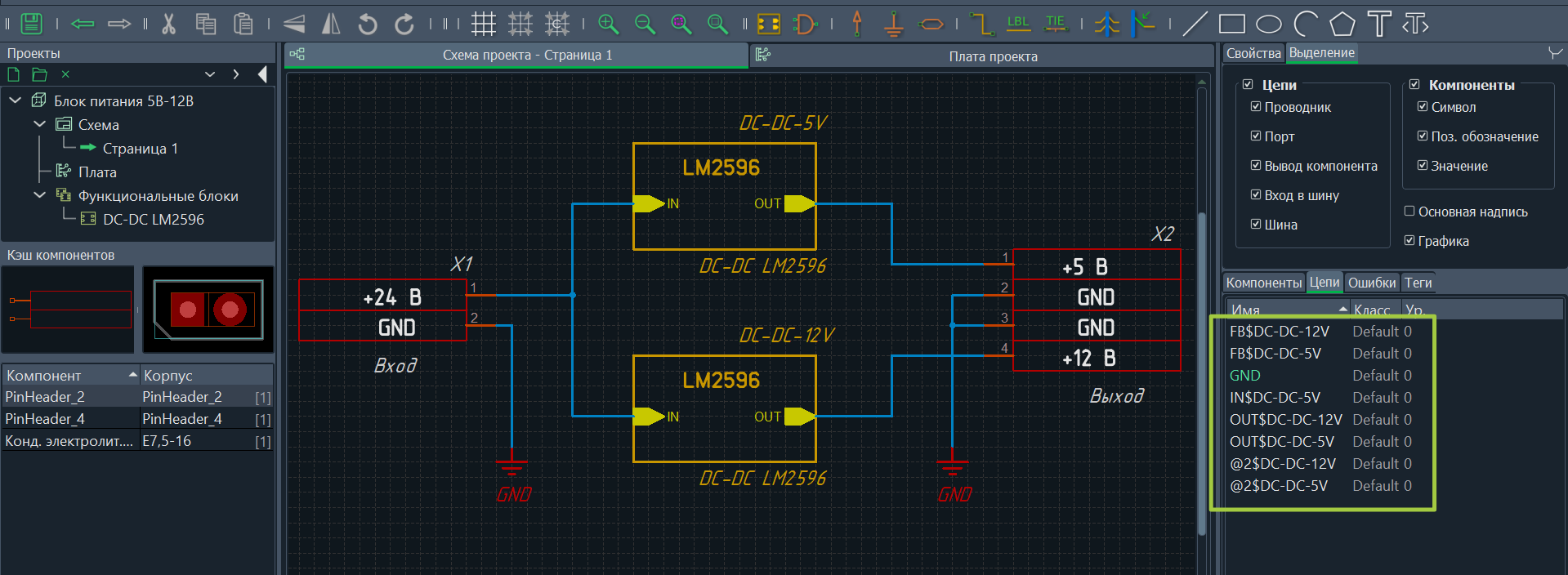The image size is (1568, 575).
Task: Click the rotate counterclockwise icon
Action: pyautogui.click(x=368, y=24)
